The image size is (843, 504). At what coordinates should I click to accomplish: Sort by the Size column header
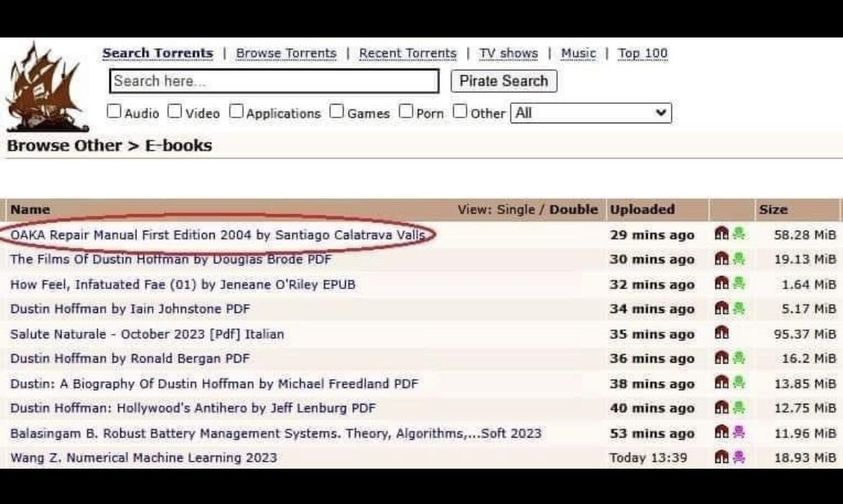(773, 209)
